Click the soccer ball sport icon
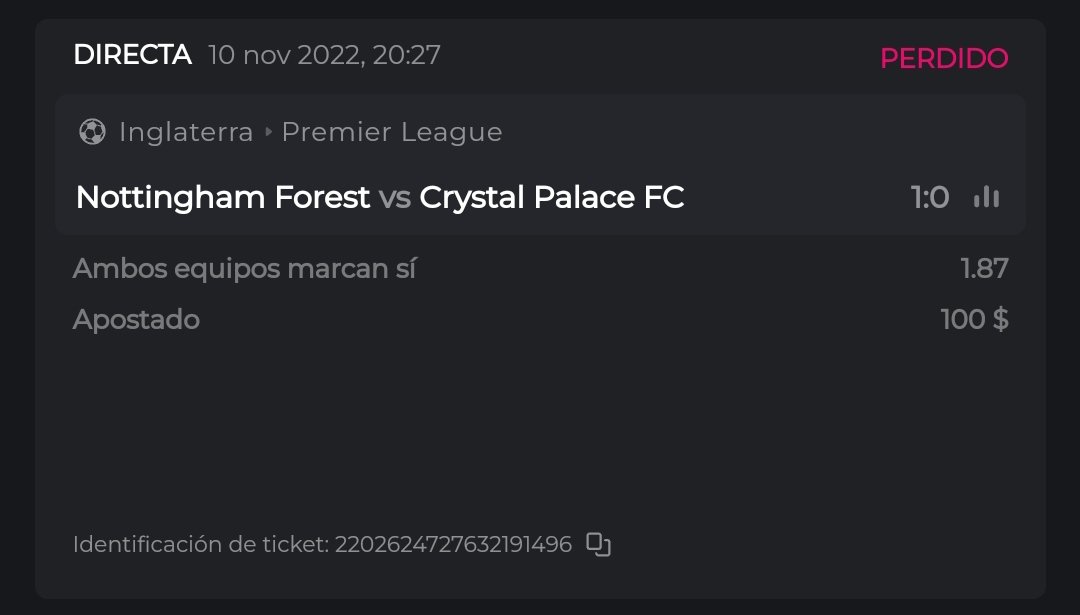This screenshot has height=615, width=1080. (92, 132)
